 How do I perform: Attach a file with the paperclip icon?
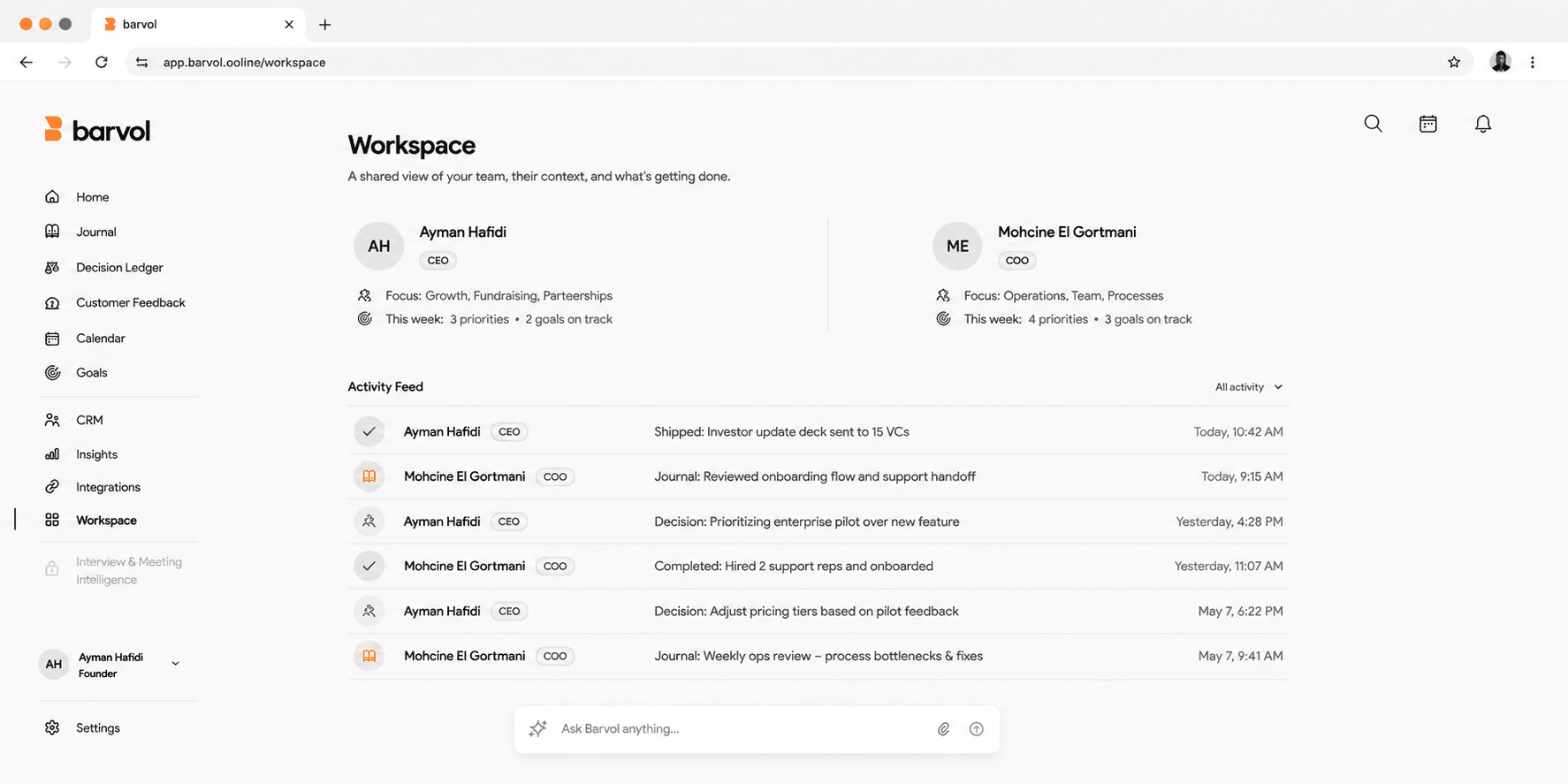click(944, 729)
